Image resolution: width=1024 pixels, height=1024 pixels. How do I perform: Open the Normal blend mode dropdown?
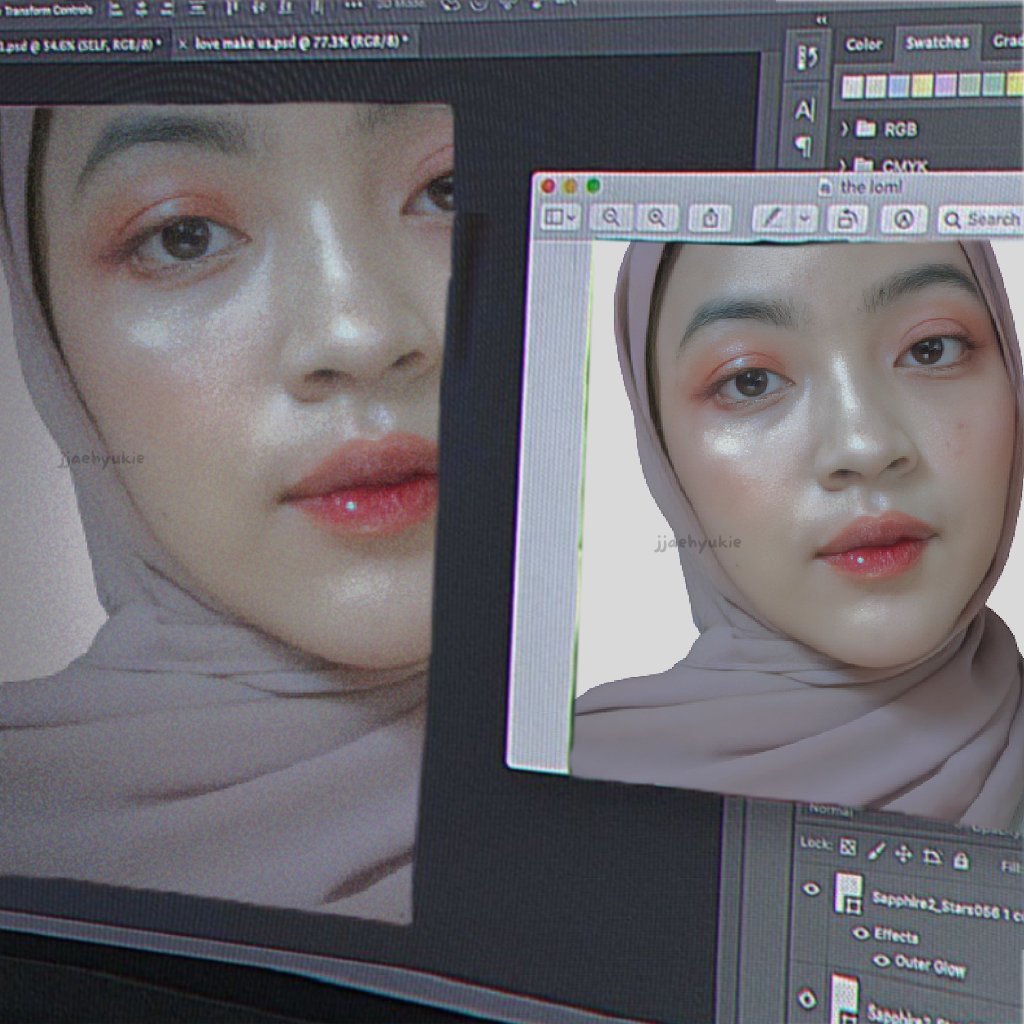[x=831, y=810]
